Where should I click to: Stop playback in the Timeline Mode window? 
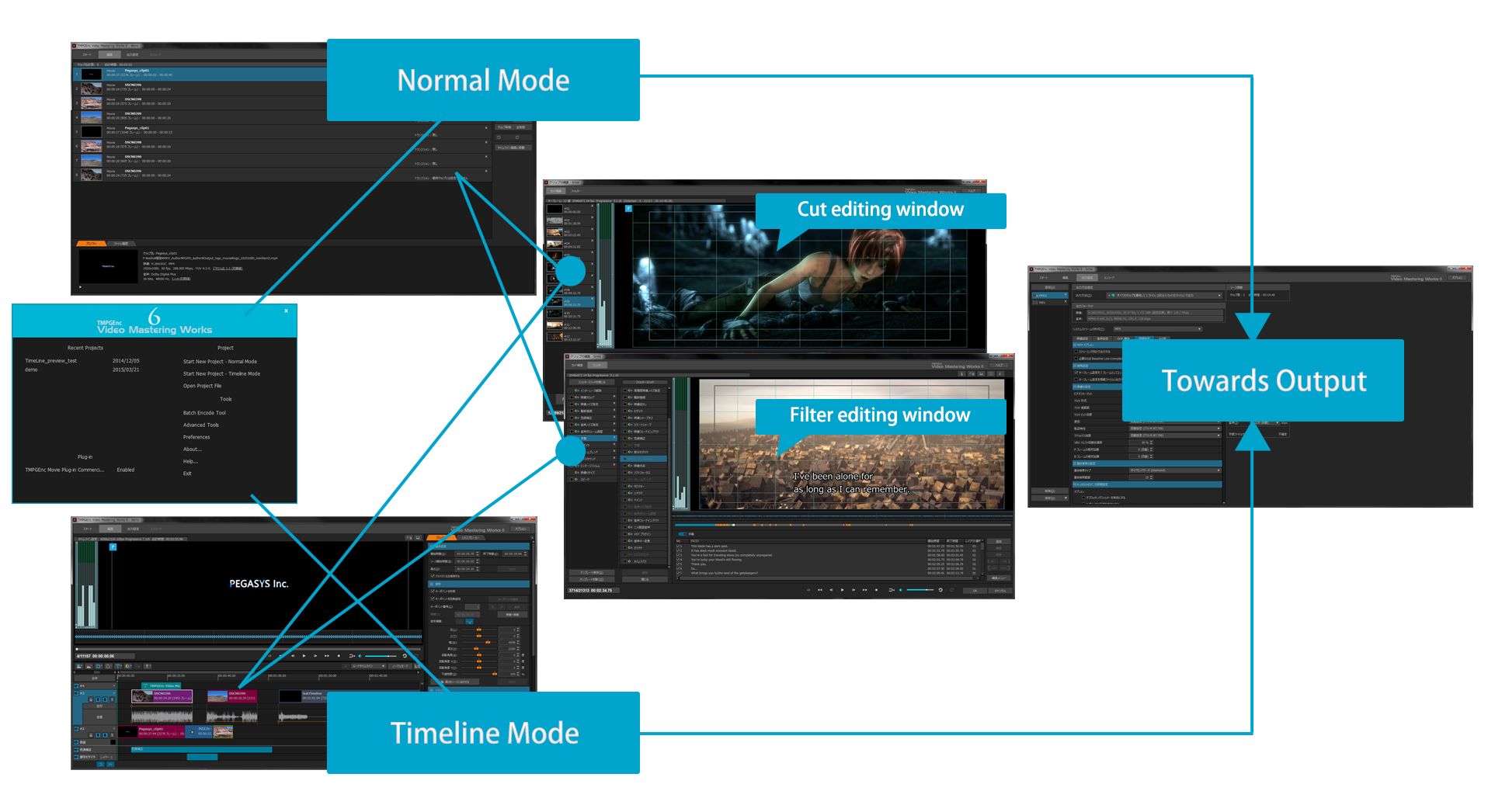pyautogui.click(x=339, y=656)
